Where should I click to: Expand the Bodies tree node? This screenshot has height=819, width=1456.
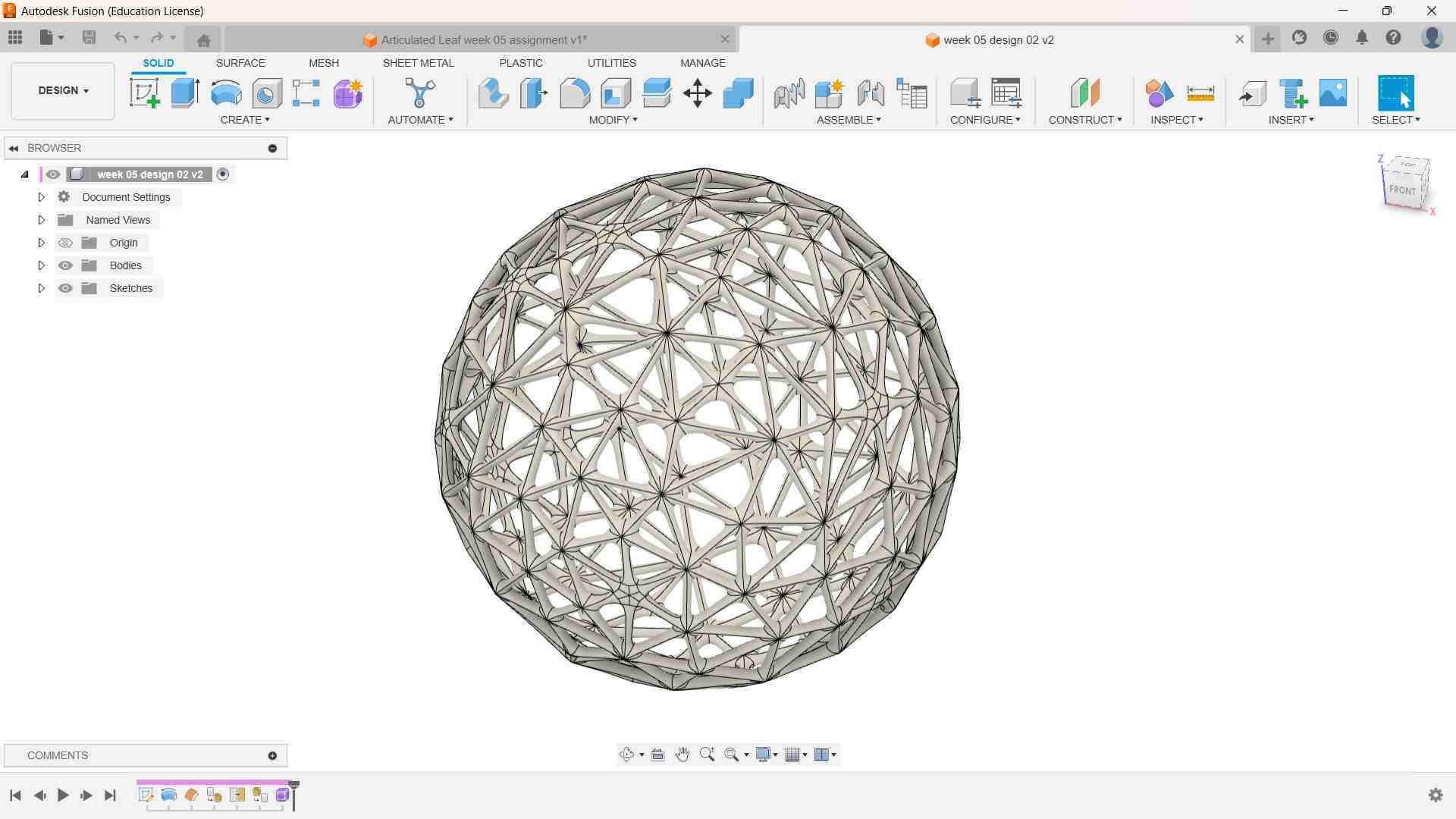[x=42, y=265]
